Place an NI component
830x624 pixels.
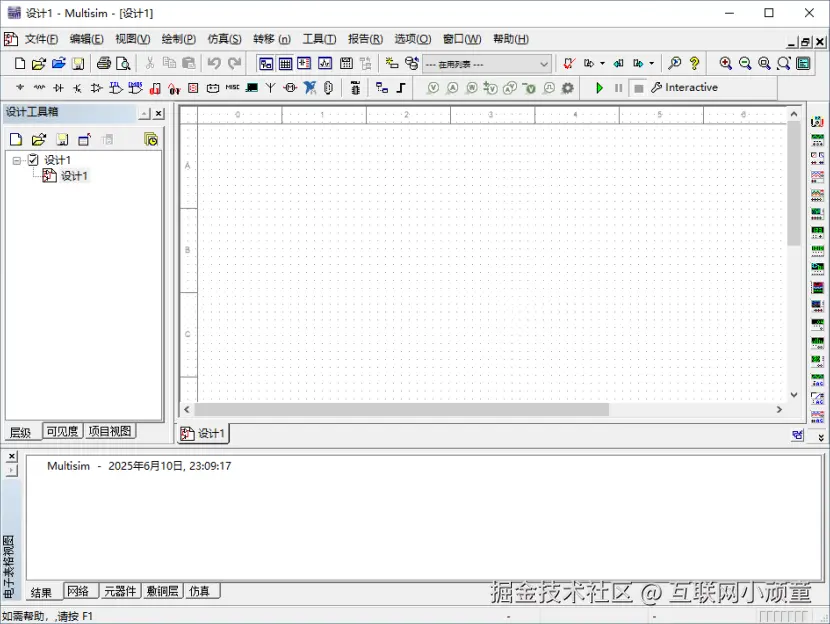tap(310, 87)
